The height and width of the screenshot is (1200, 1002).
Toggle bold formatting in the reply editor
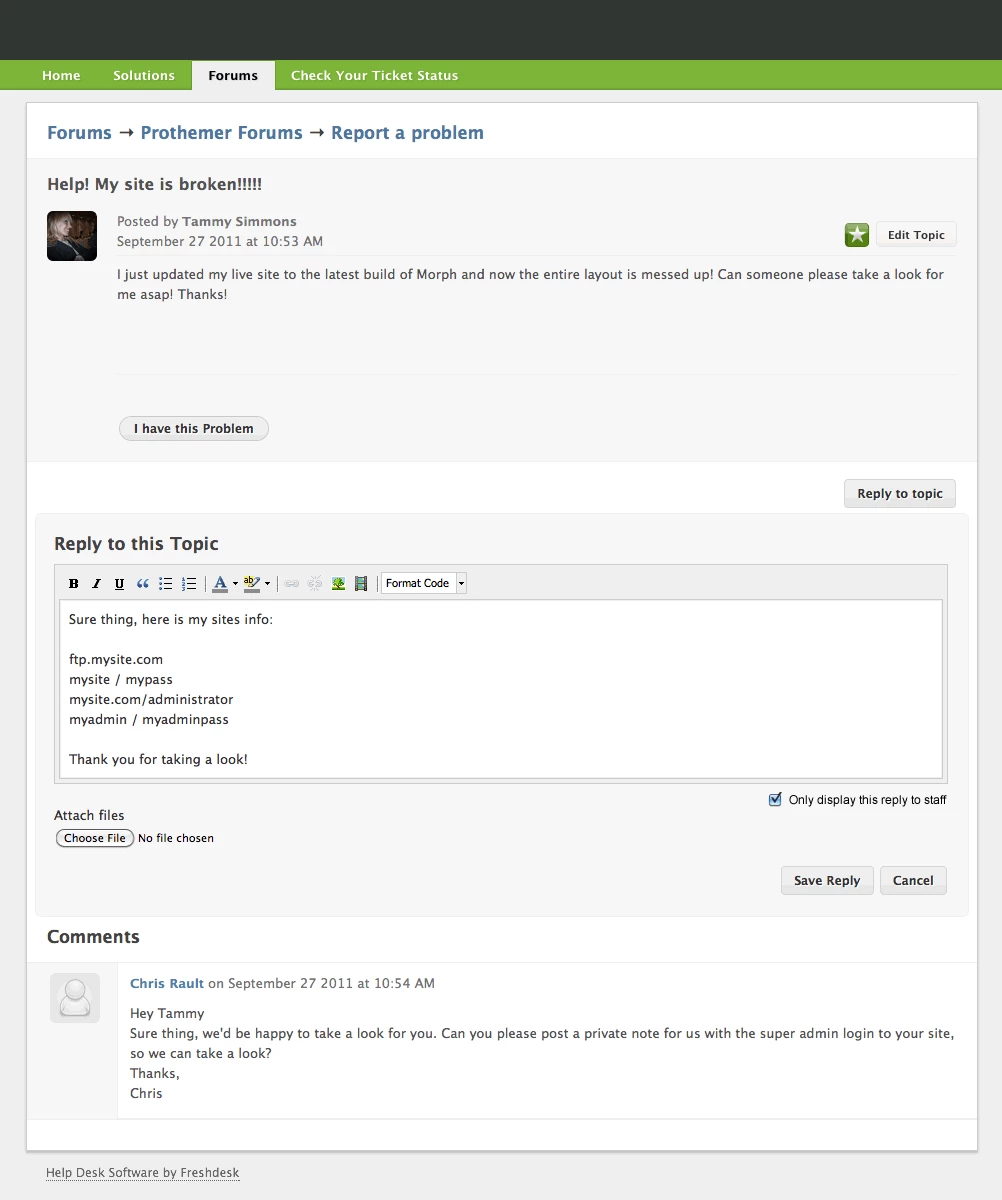coord(74,583)
